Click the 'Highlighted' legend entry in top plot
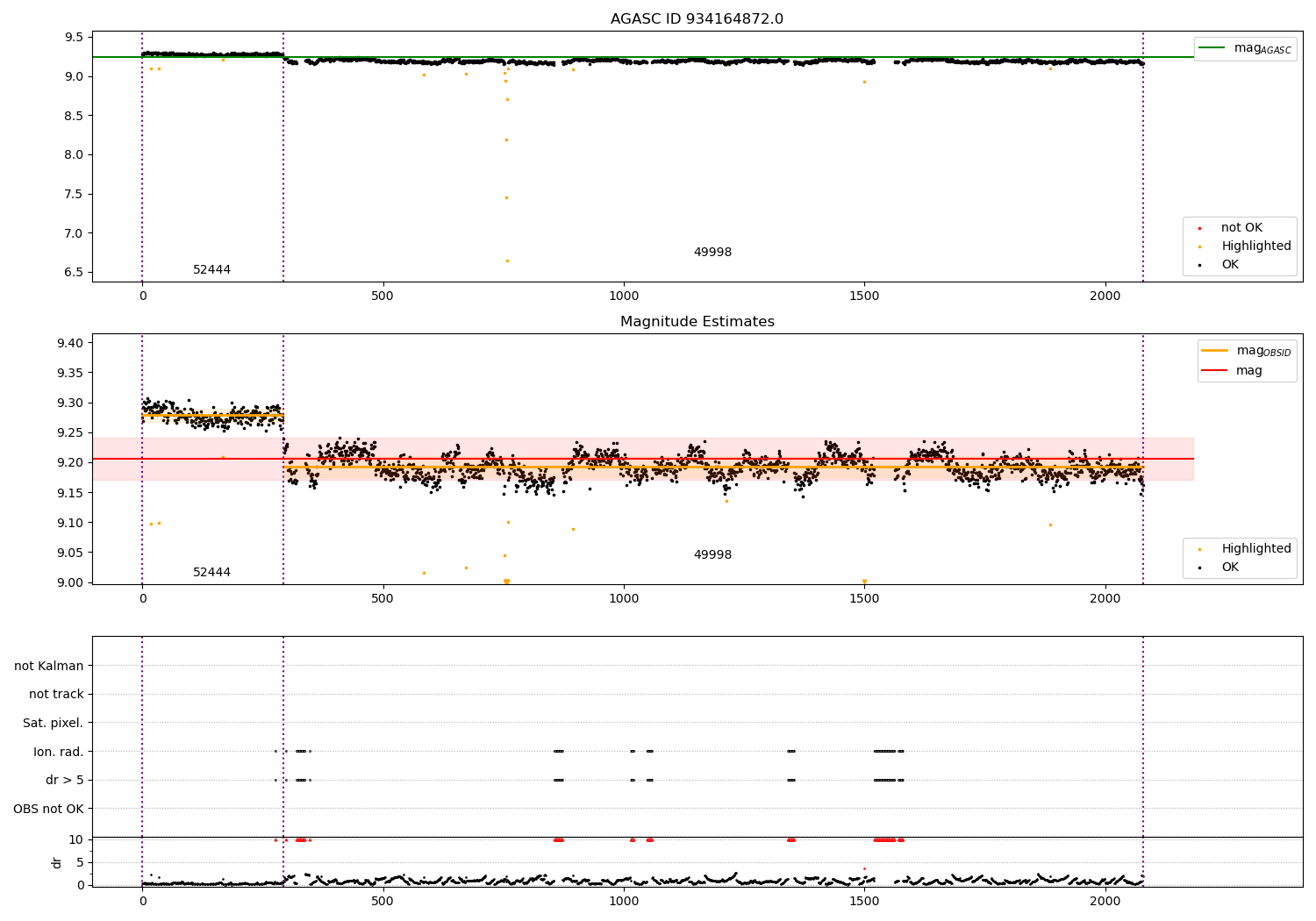Viewport: 1316px width, 921px height. (1243, 246)
